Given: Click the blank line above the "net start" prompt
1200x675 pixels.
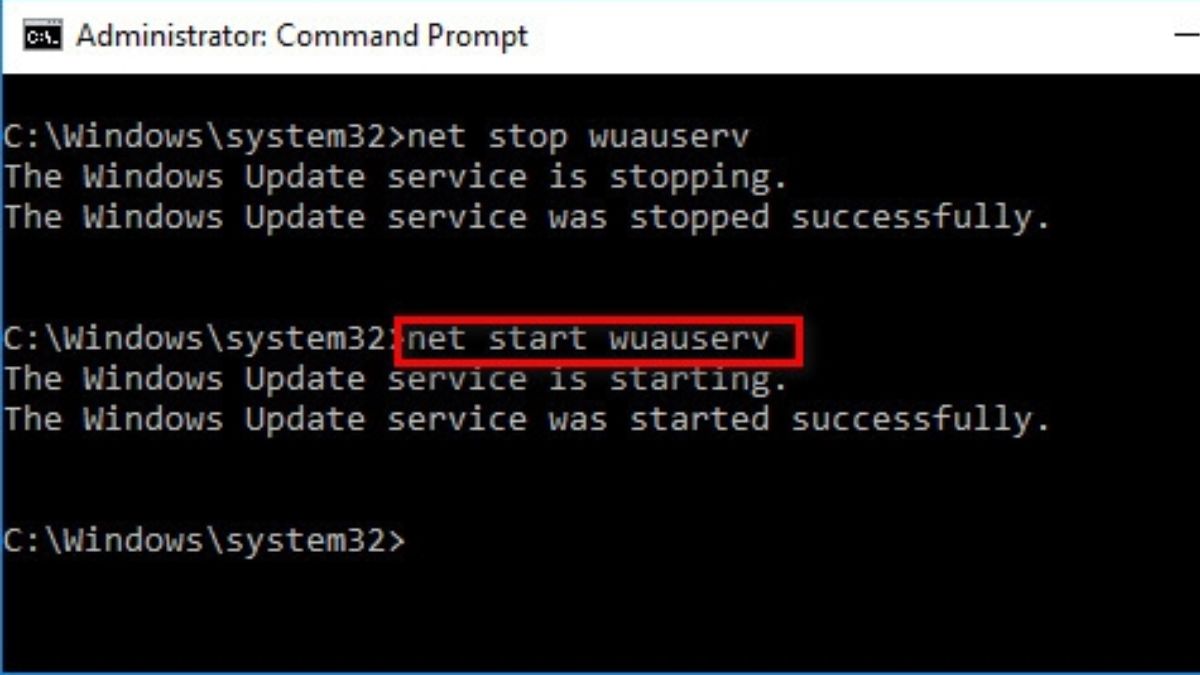Looking at the screenshot, I should tap(600, 299).
